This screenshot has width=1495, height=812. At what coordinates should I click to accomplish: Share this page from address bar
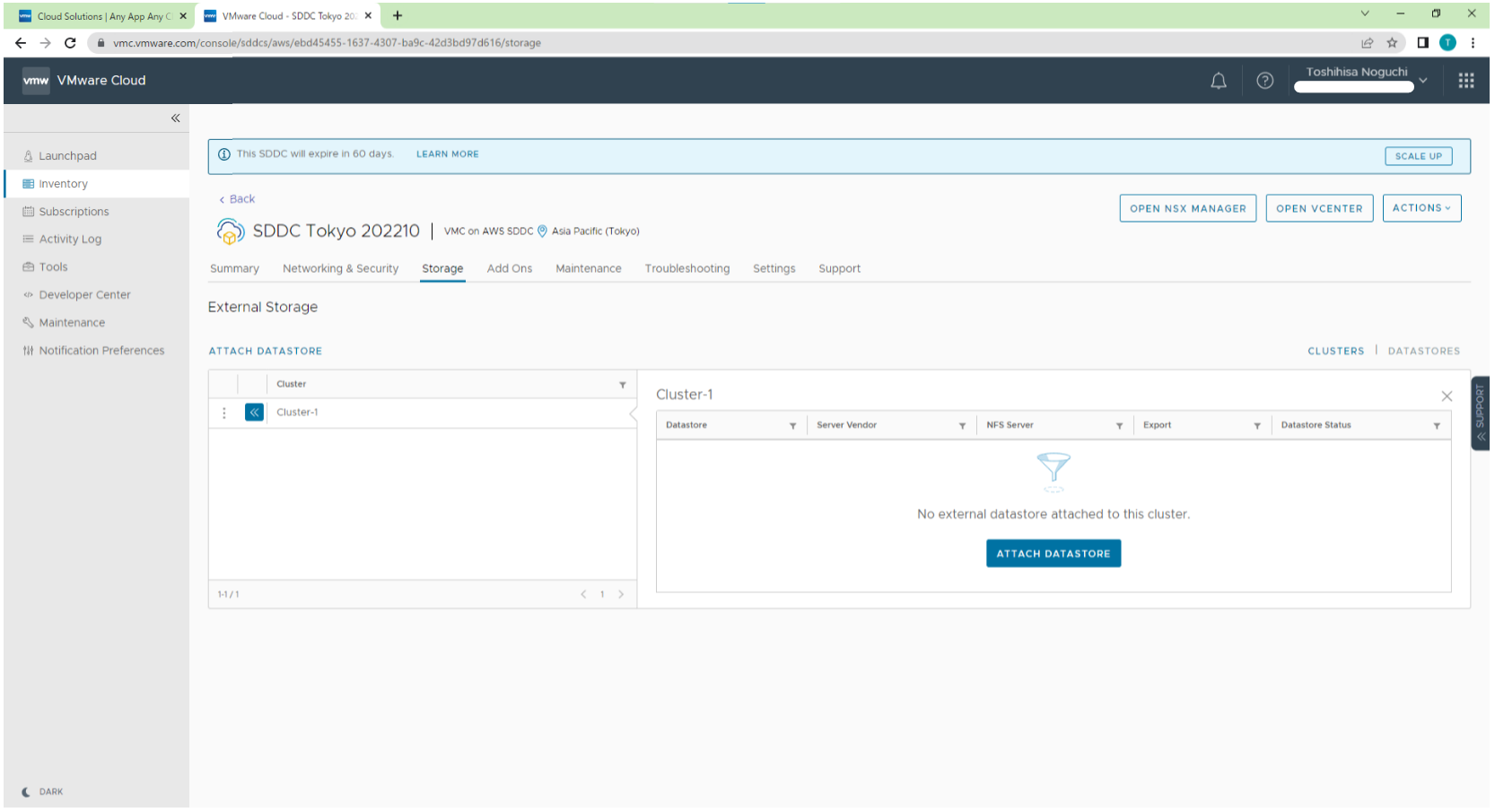point(1367,43)
